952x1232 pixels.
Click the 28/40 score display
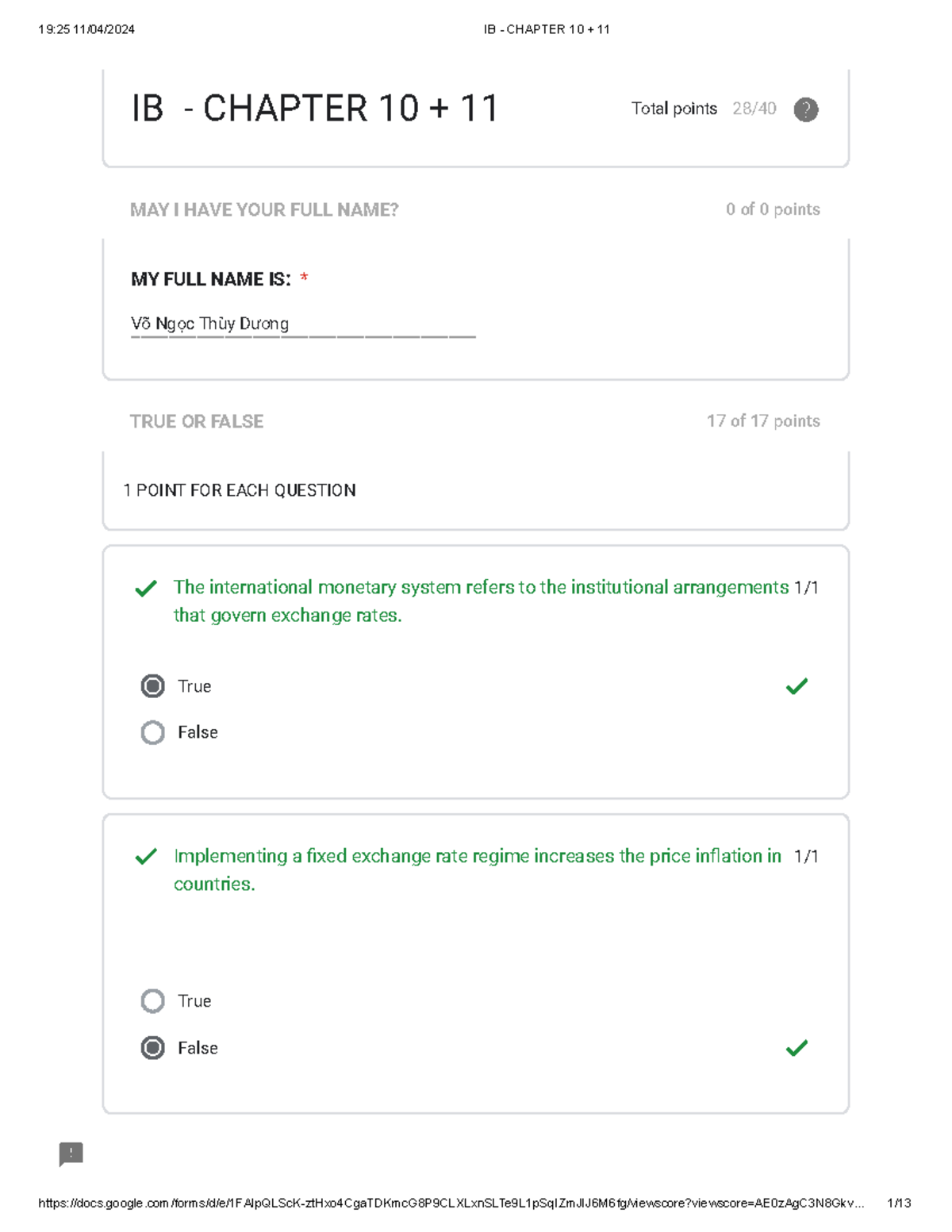(754, 109)
